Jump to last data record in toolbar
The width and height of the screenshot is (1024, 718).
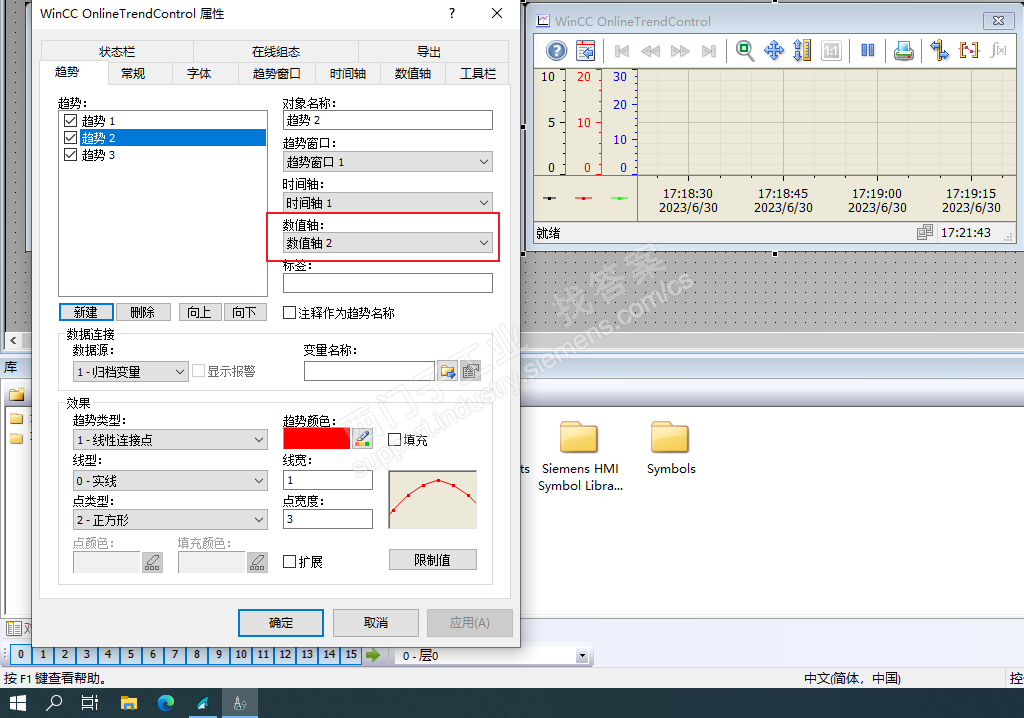coord(709,51)
